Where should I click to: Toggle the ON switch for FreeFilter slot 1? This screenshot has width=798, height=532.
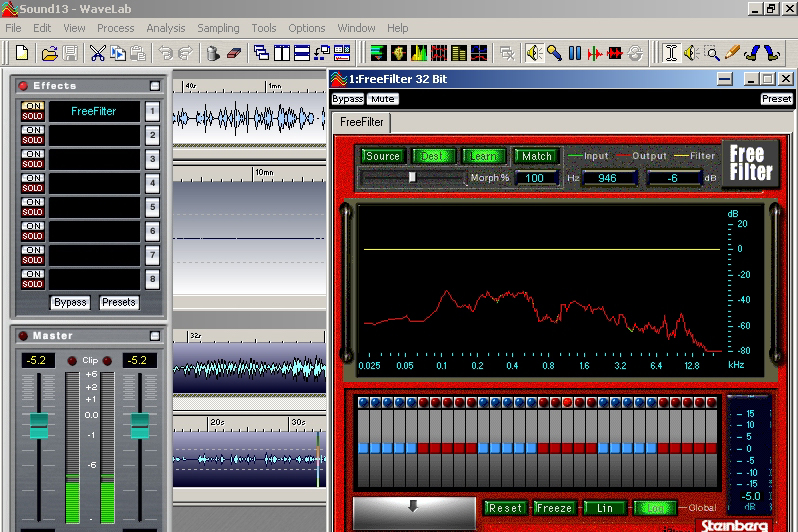click(33, 106)
